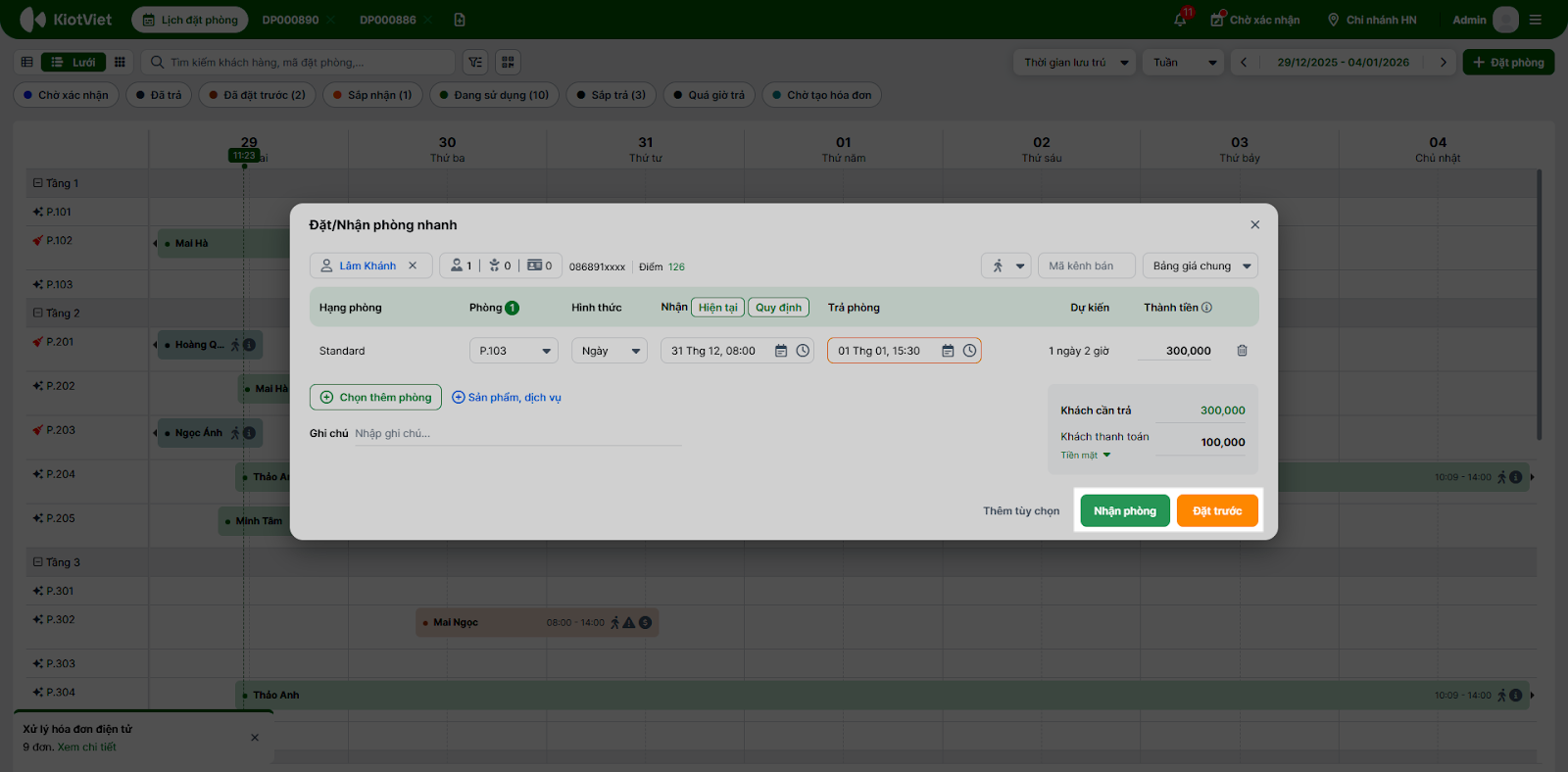The width and height of the screenshot is (1568, 772).
Task: Open calendar picker for check-out date
Action: pos(948,351)
